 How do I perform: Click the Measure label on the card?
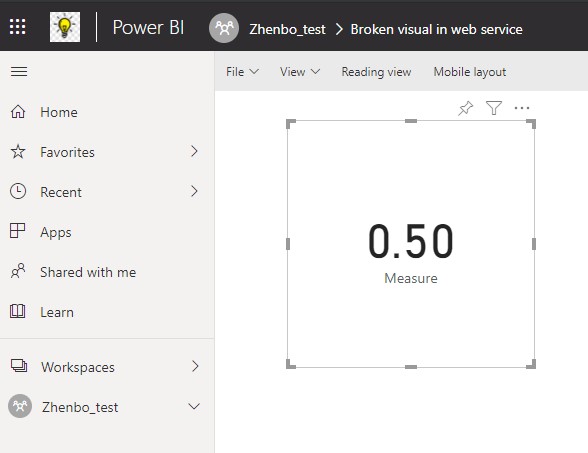coord(411,278)
